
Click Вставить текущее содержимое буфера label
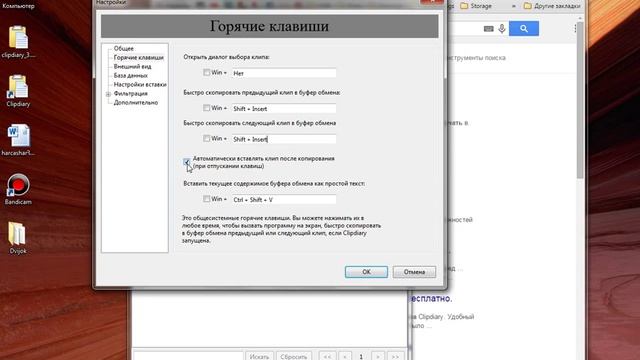point(274,184)
